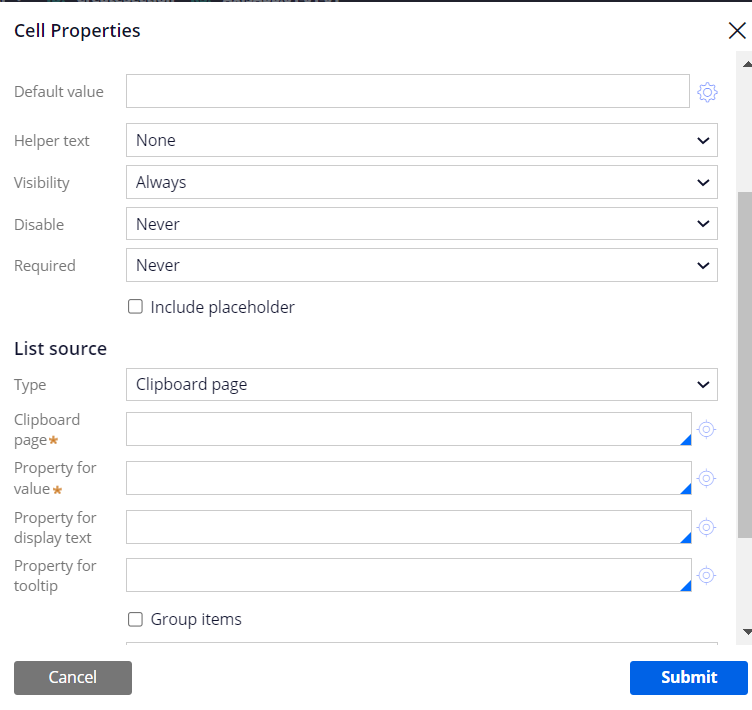
Task: Close the Cell Properties dialog
Action: coord(737,31)
